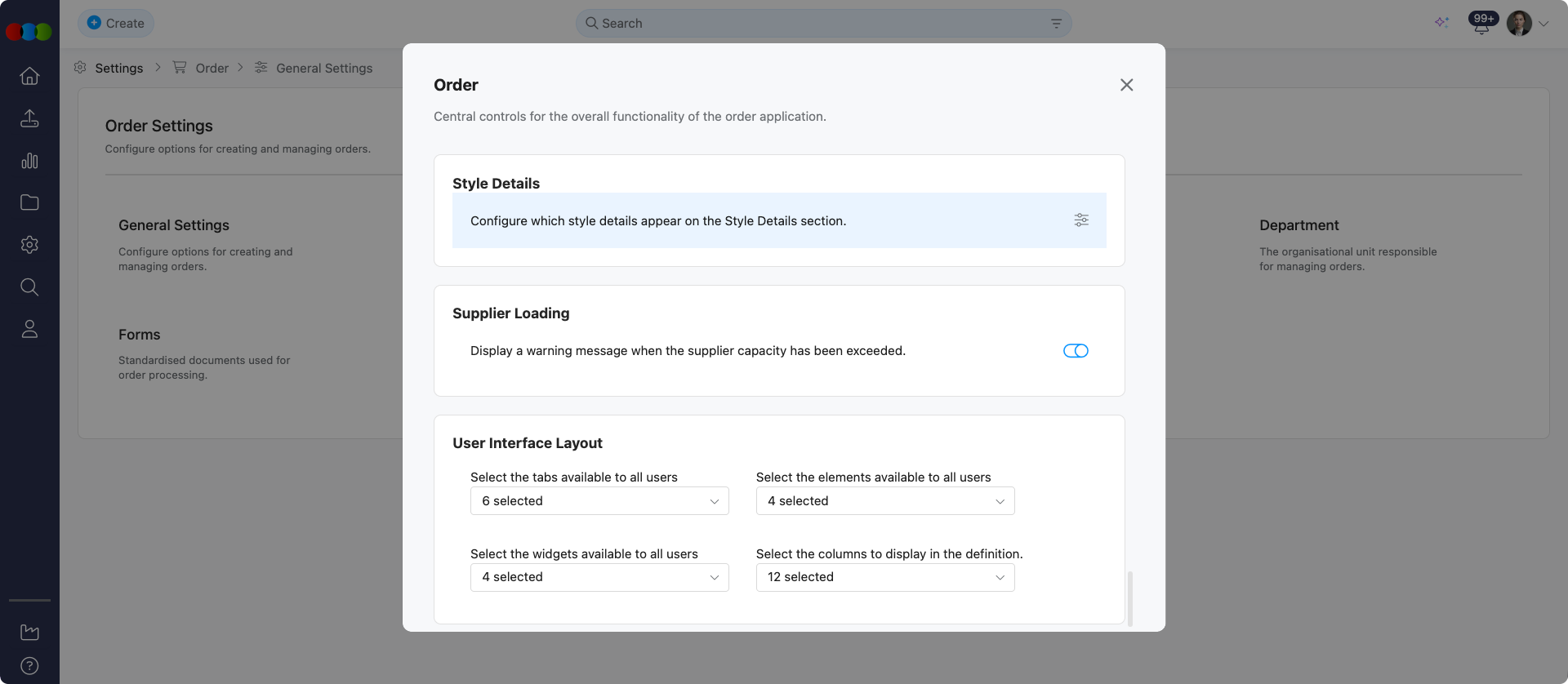Go to Settings in the breadcrumb
1568x684 pixels.
(x=118, y=68)
